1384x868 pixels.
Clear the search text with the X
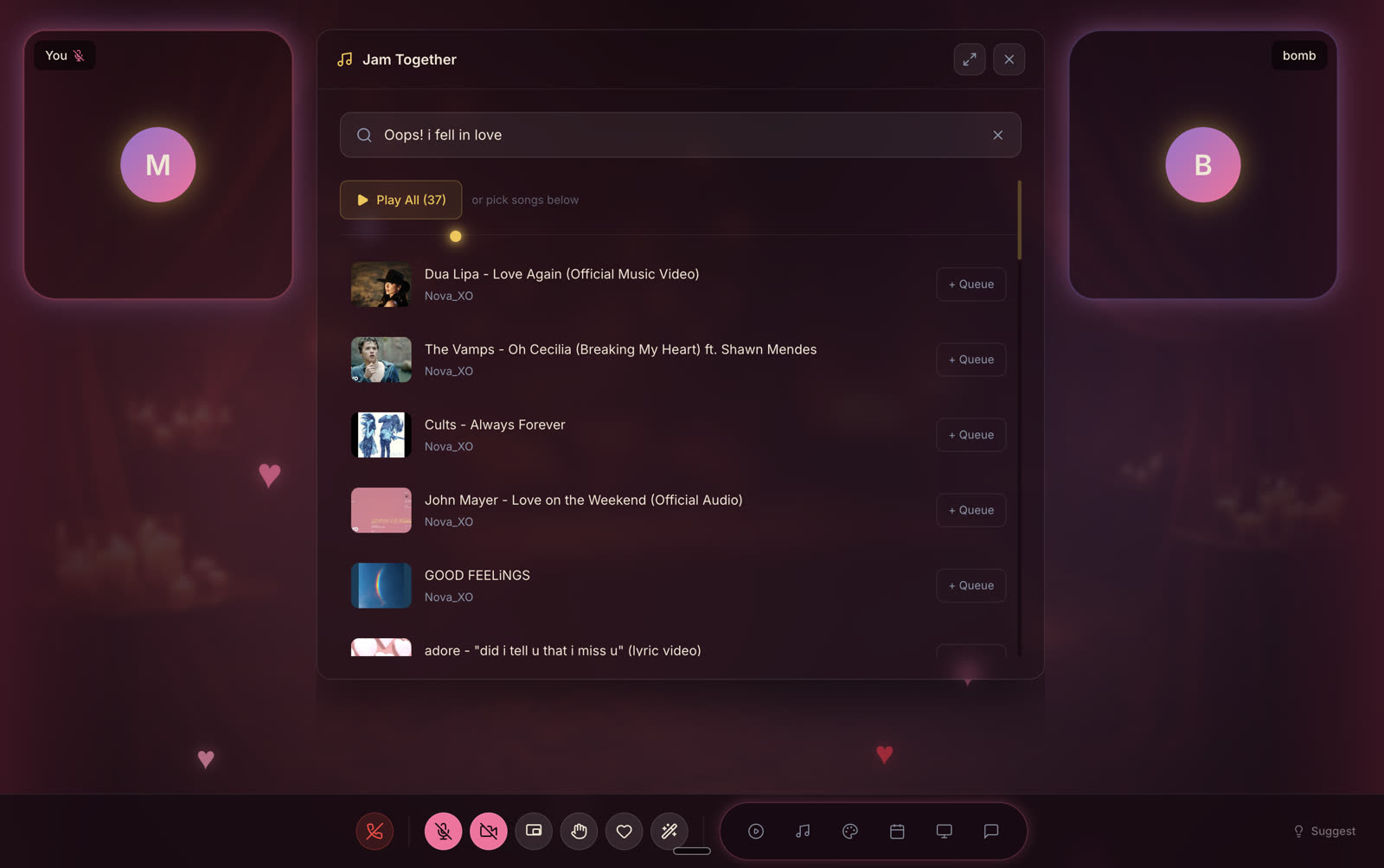coord(998,135)
